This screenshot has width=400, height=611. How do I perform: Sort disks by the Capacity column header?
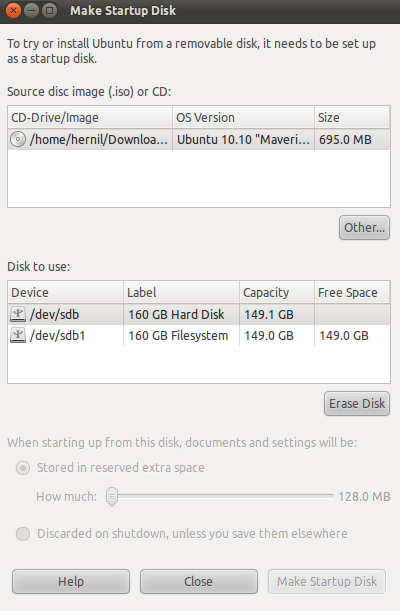[277, 292]
